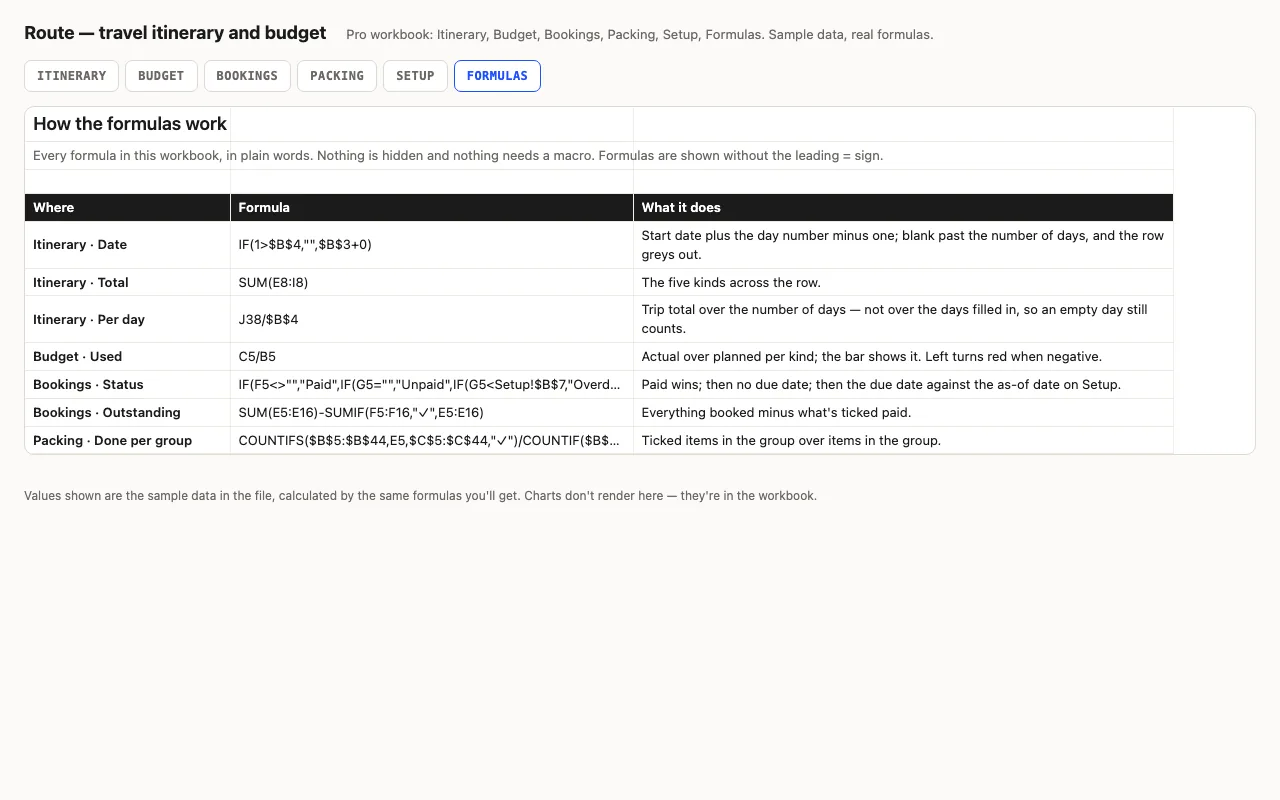Click the J38/$B$4 formula cell
This screenshot has width=1280, height=800.
[432, 319]
